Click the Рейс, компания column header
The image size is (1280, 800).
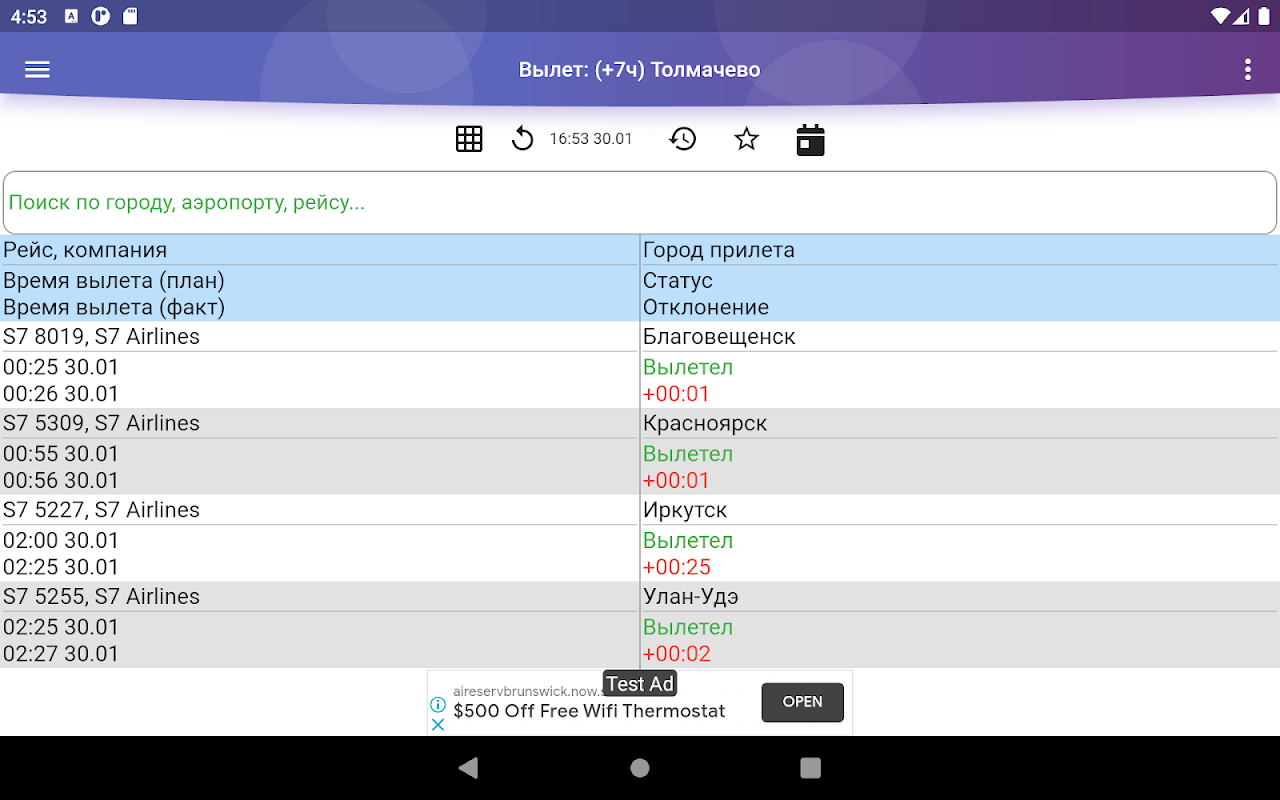click(85, 250)
